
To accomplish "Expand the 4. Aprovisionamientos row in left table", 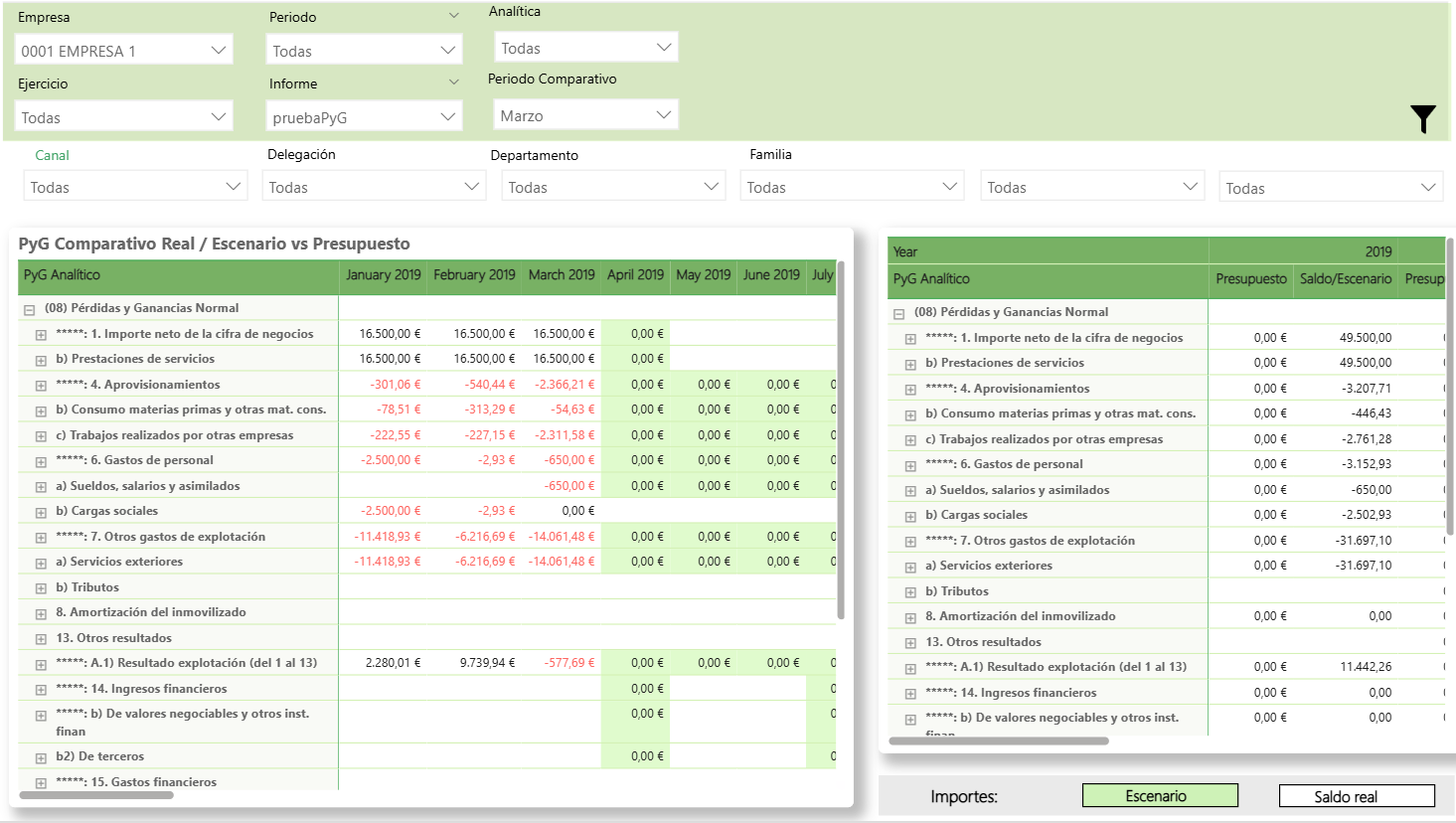I will pyautogui.click(x=41, y=386).
